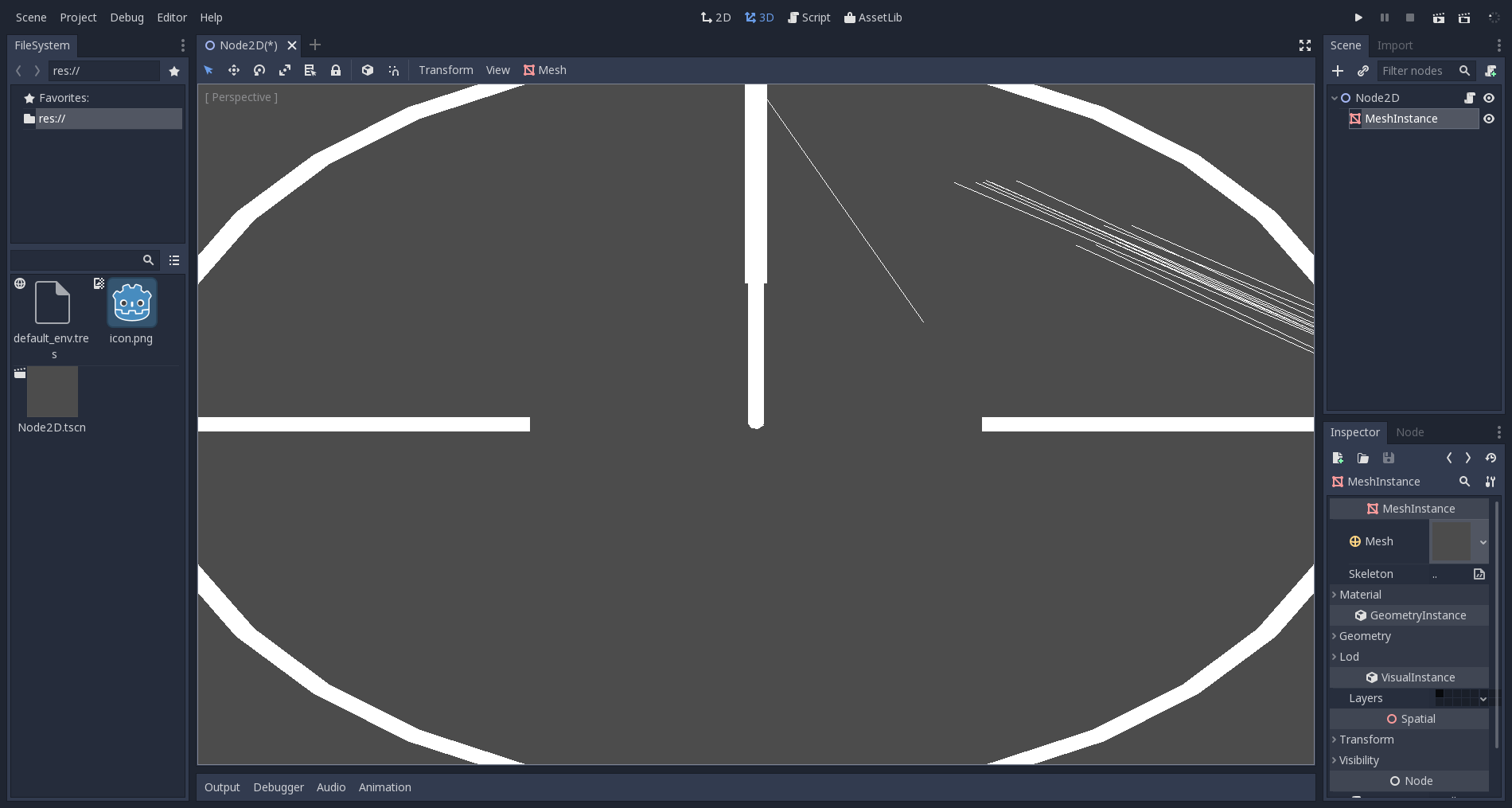Open the selectable list tool in the 3D toolbar
The width and height of the screenshot is (1512, 808).
coord(310,70)
